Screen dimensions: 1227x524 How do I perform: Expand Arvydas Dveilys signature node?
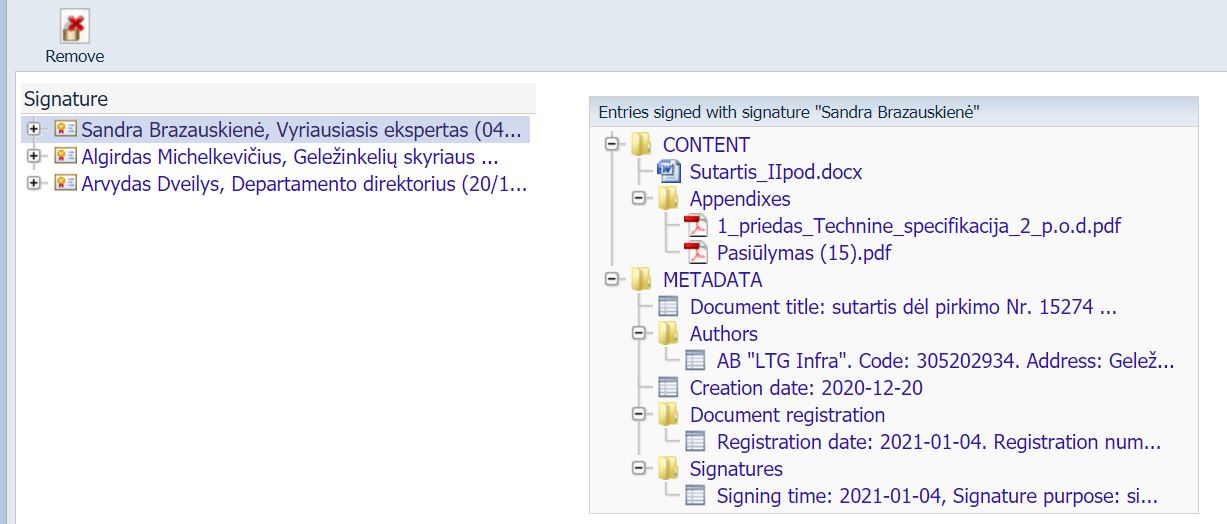35,183
